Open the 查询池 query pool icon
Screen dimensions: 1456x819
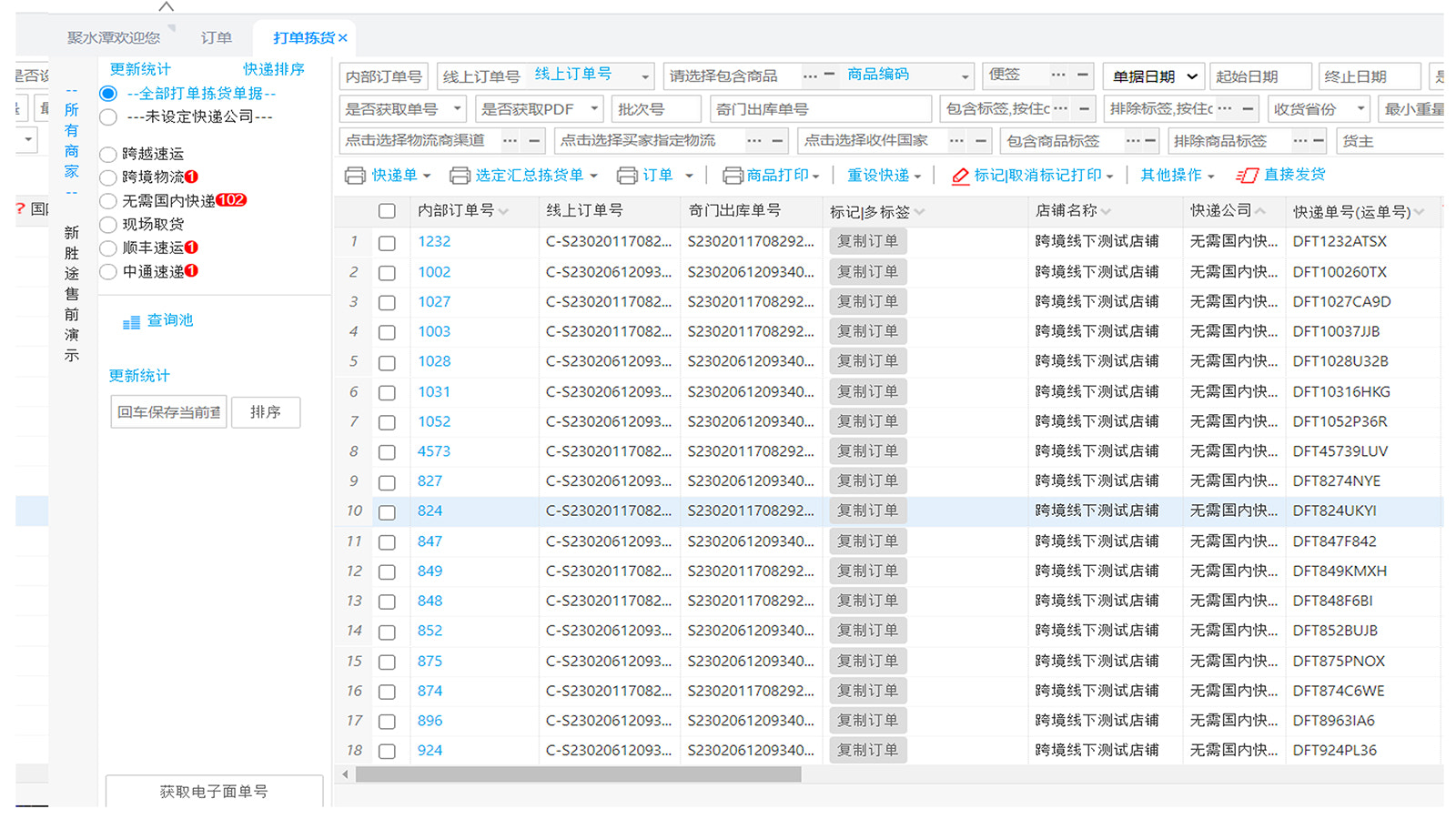coord(131,322)
